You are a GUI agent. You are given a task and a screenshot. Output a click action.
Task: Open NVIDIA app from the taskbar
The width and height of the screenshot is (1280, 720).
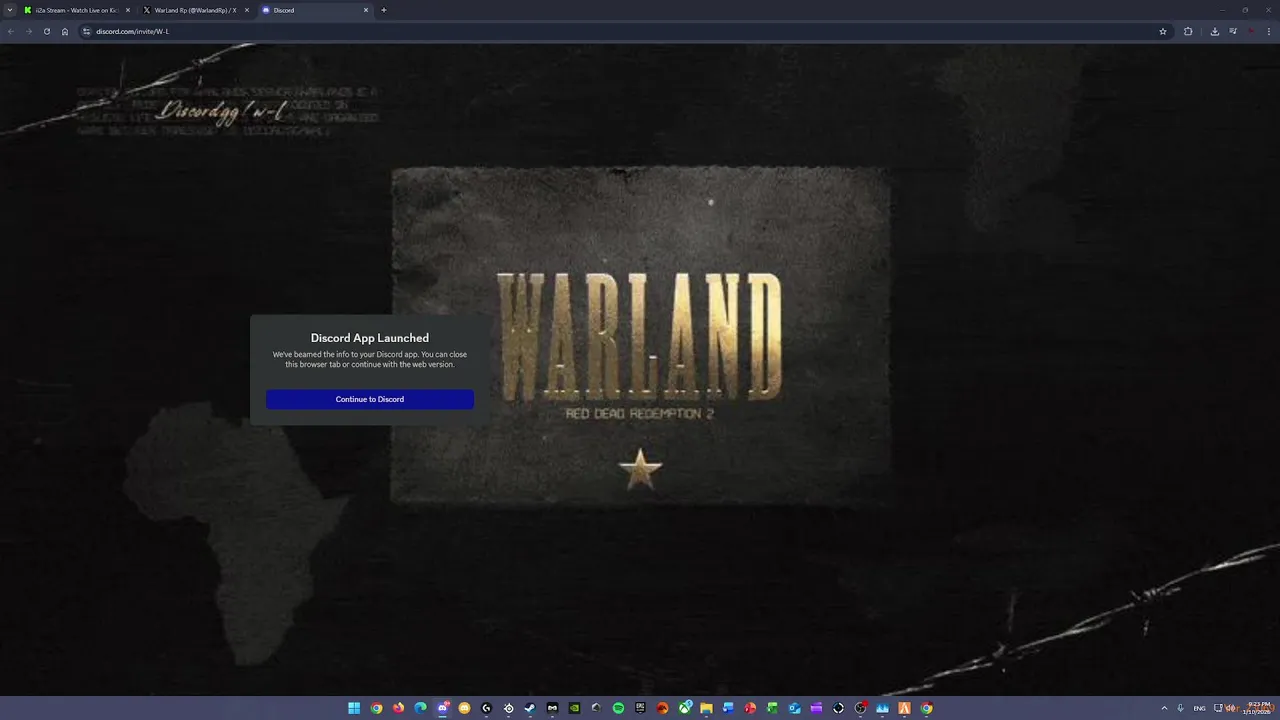(x=574, y=708)
